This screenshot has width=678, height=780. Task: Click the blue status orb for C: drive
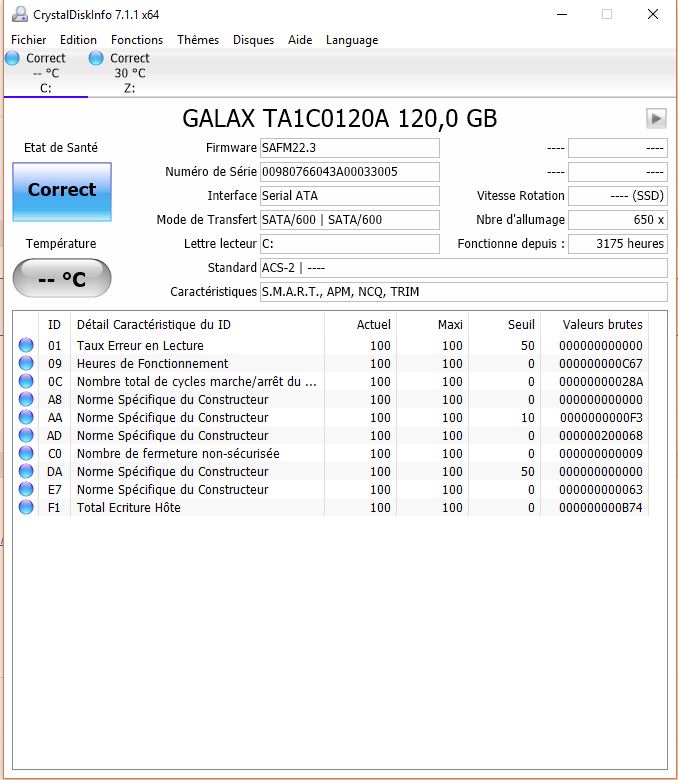12,58
